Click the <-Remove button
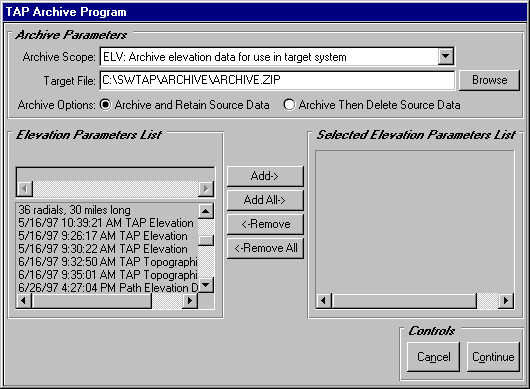The image size is (530, 389). (x=265, y=224)
